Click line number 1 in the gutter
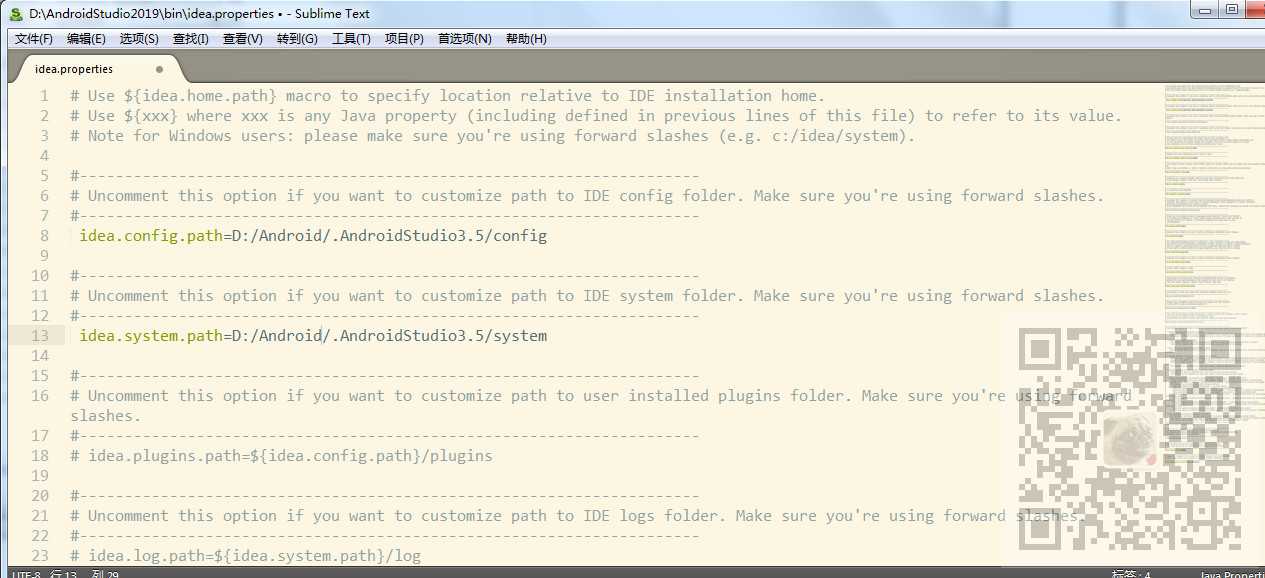This screenshot has height=578, width=1265. click(x=44, y=96)
